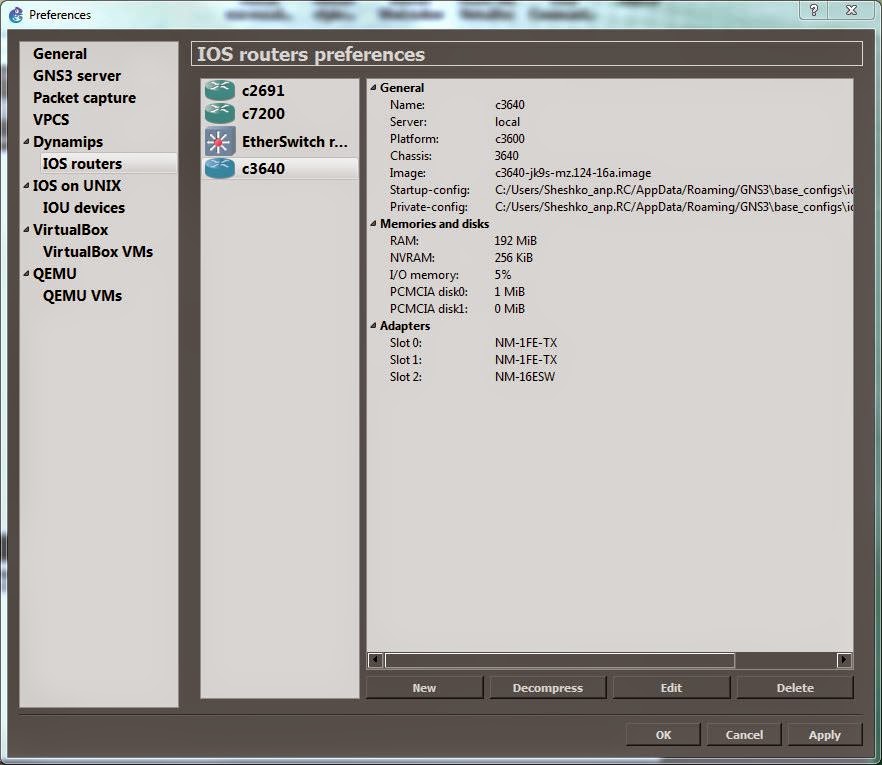Collapse the IOS on UNIX section
Image resolution: width=882 pixels, height=765 pixels.
pos(26,186)
